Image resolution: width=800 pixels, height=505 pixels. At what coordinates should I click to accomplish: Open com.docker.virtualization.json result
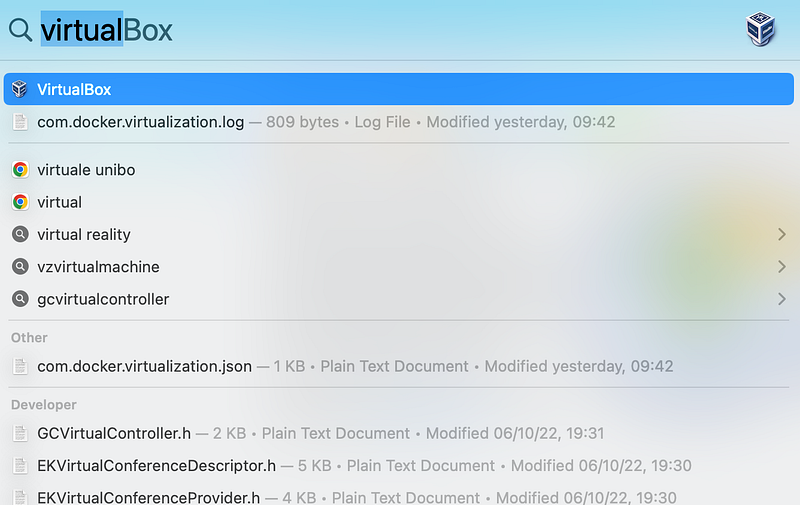pos(398,366)
